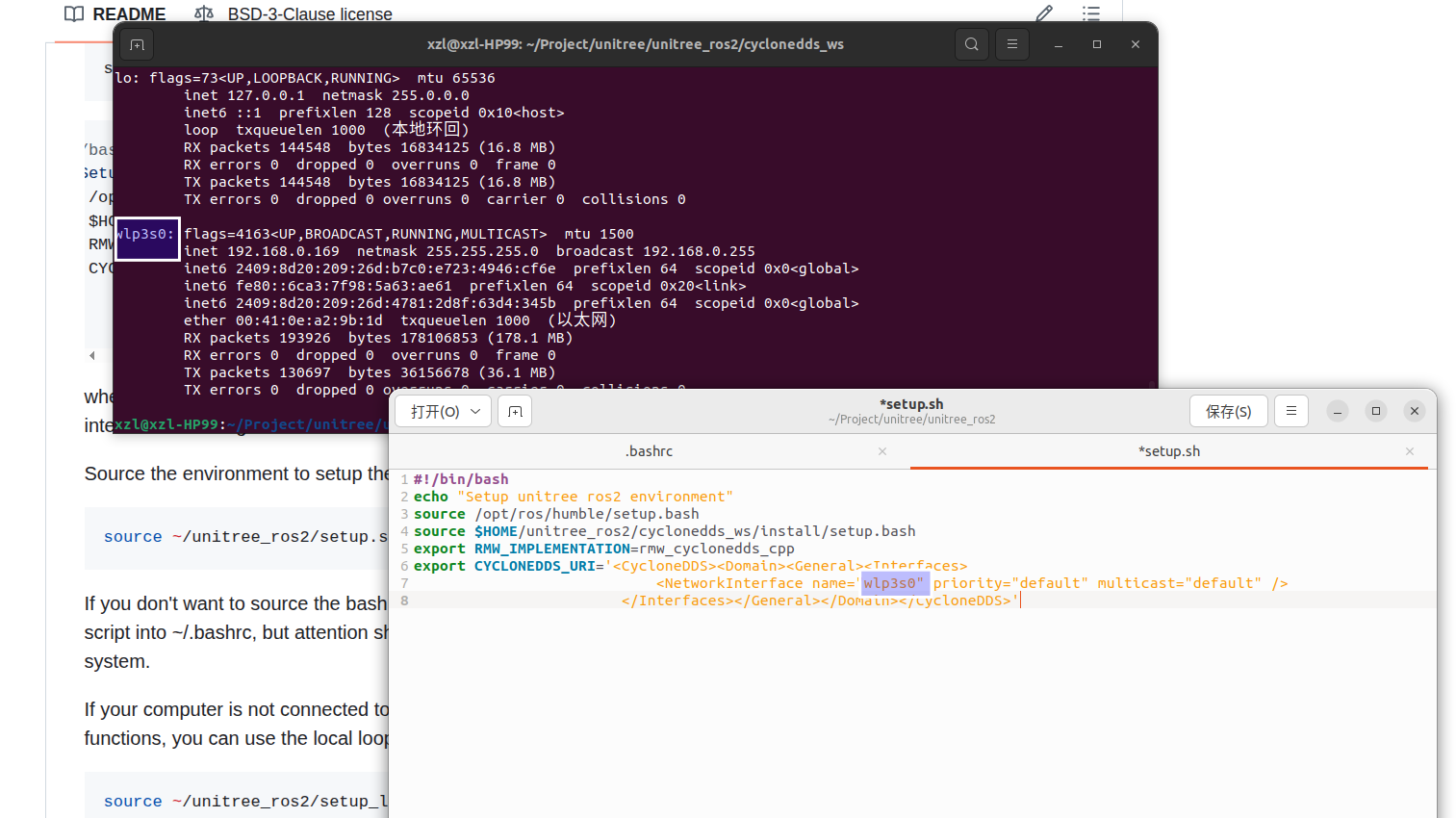This screenshot has height=818, width=1456.
Task: Open the 打开(O) dropdown in text editor
Action: coord(445,411)
